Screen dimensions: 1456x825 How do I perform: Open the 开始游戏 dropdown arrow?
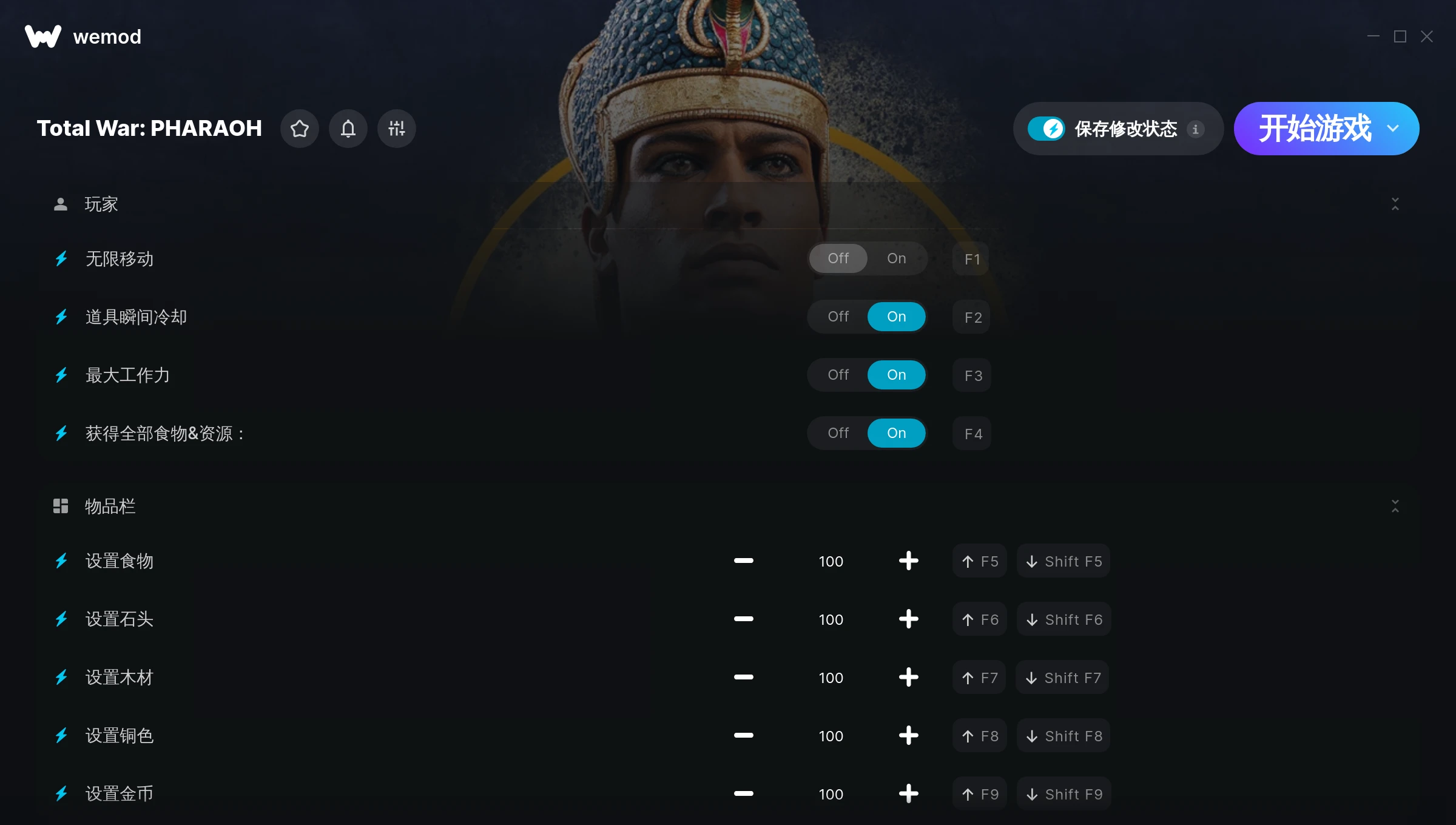1393,129
